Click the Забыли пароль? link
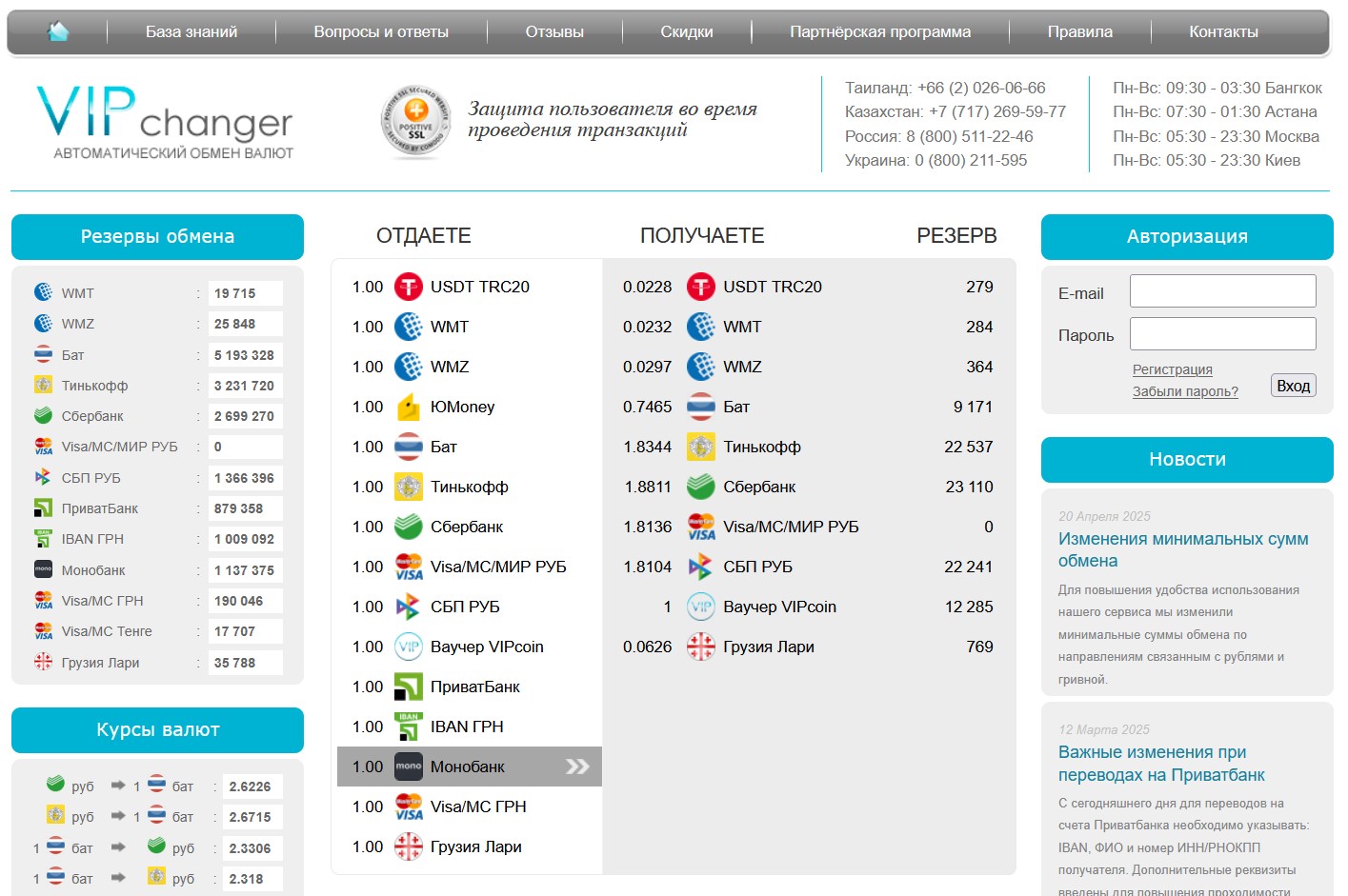The image size is (1348, 896). [1185, 391]
